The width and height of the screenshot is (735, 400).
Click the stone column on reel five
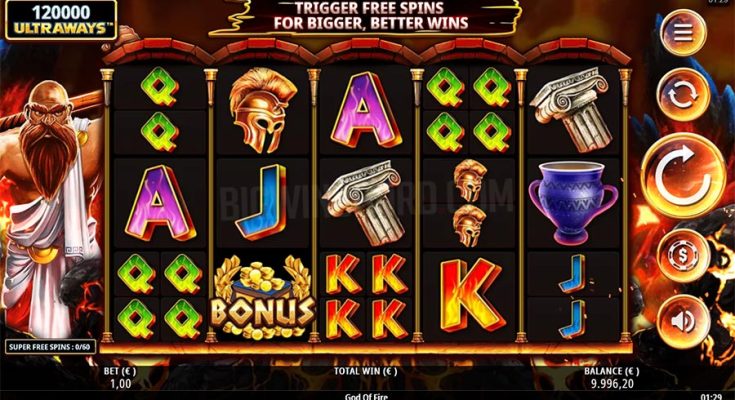573,110
